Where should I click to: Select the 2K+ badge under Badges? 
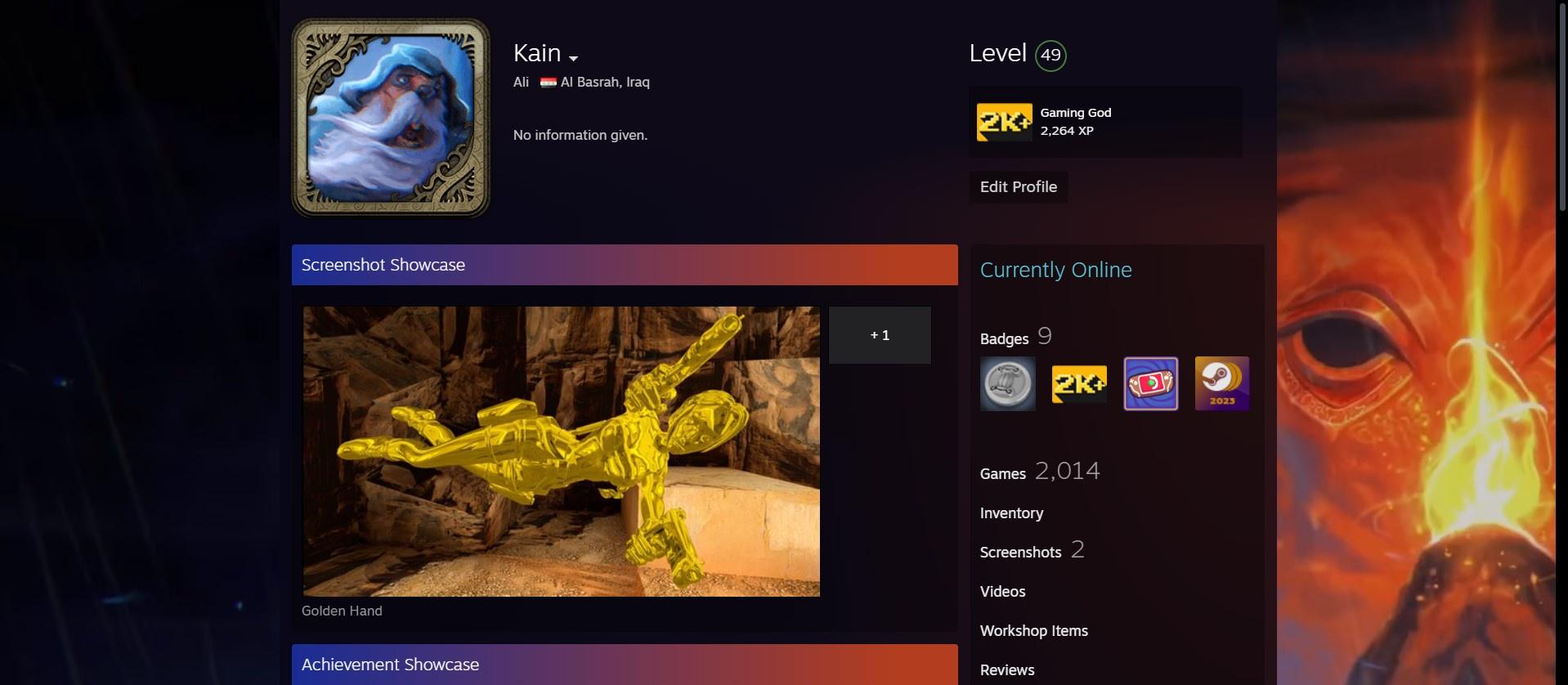pos(1079,383)
